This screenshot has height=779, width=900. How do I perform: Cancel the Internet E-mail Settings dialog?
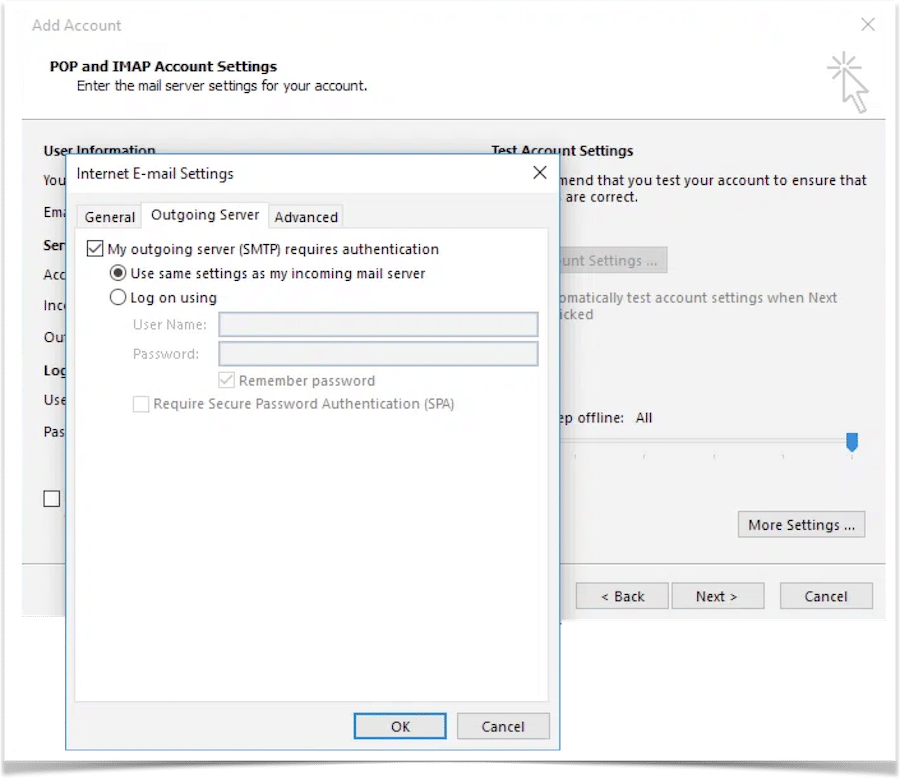503,726
